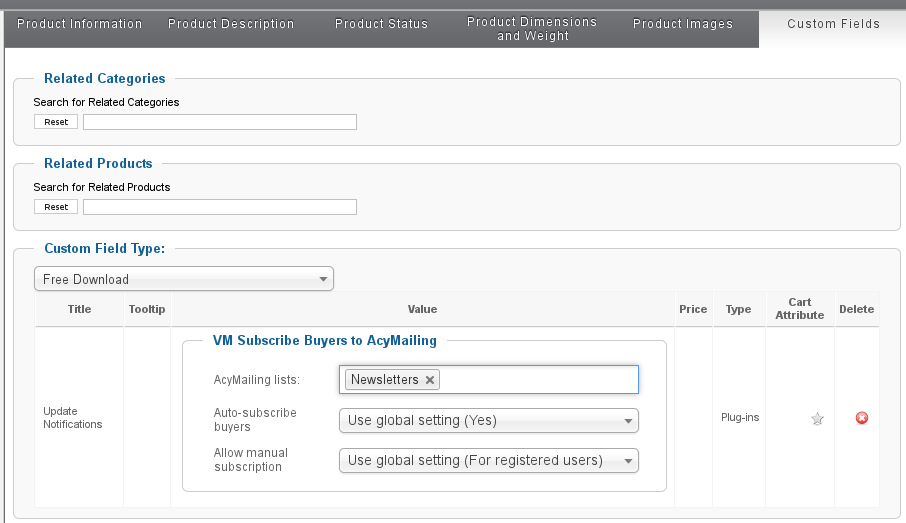906x523 pixels.
Task: Click the Cart Attribute column header
Action: click(x=799, y=309)
